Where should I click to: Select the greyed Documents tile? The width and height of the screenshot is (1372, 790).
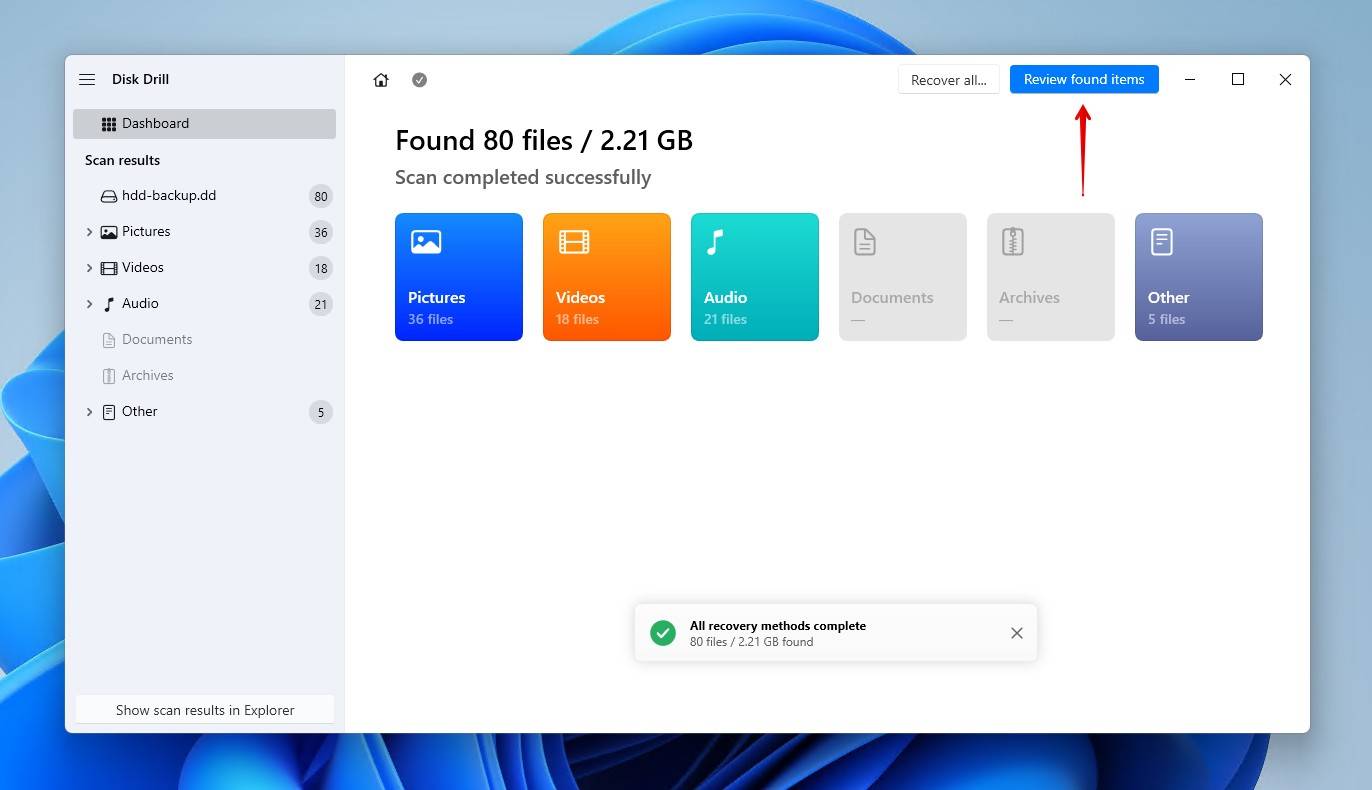pos(903,277)
